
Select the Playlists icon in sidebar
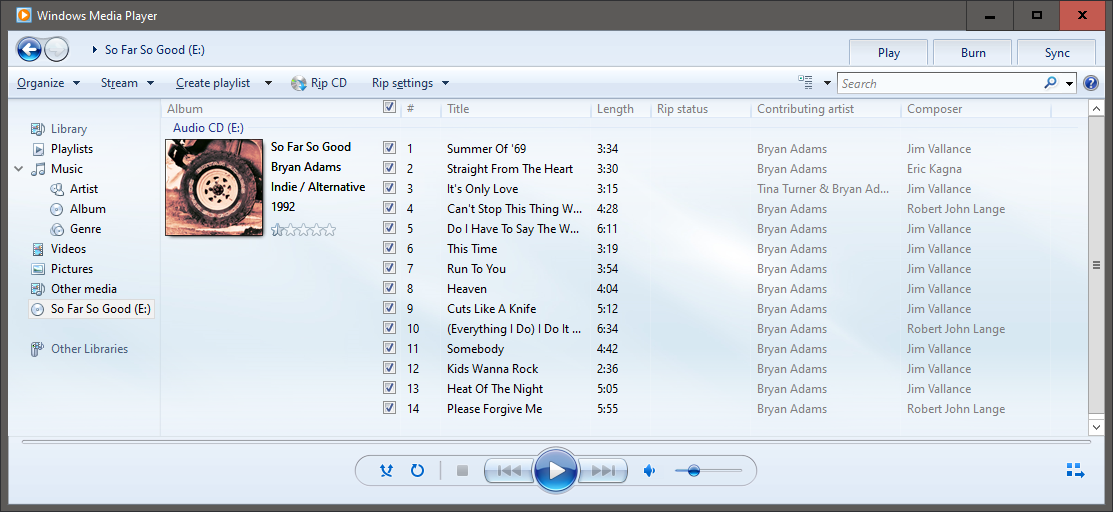pos(38,149)
